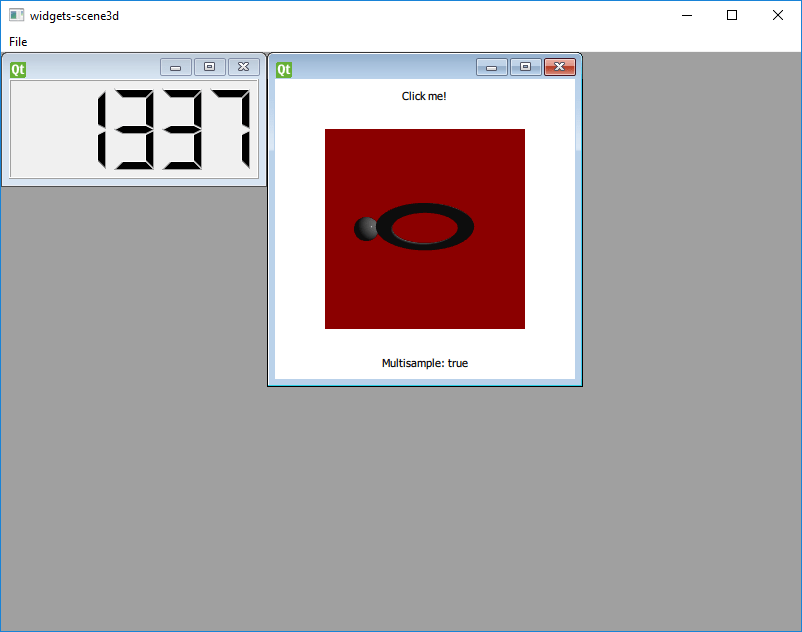Close the LCD number subwindow

coord(243,66)
